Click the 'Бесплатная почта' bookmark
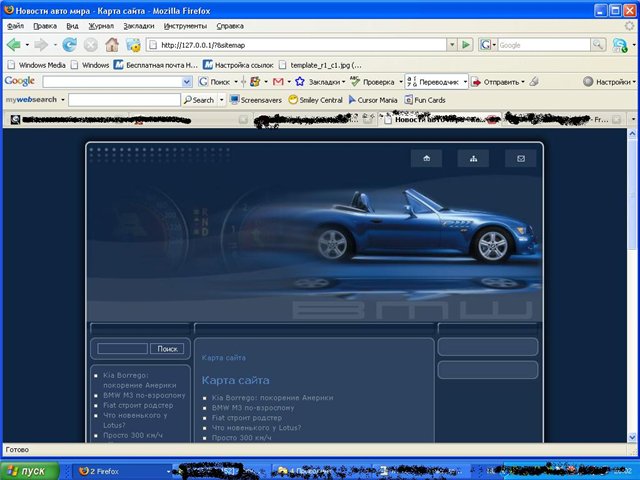This screenshot has width=640, height=480. (x=160, y=64)
